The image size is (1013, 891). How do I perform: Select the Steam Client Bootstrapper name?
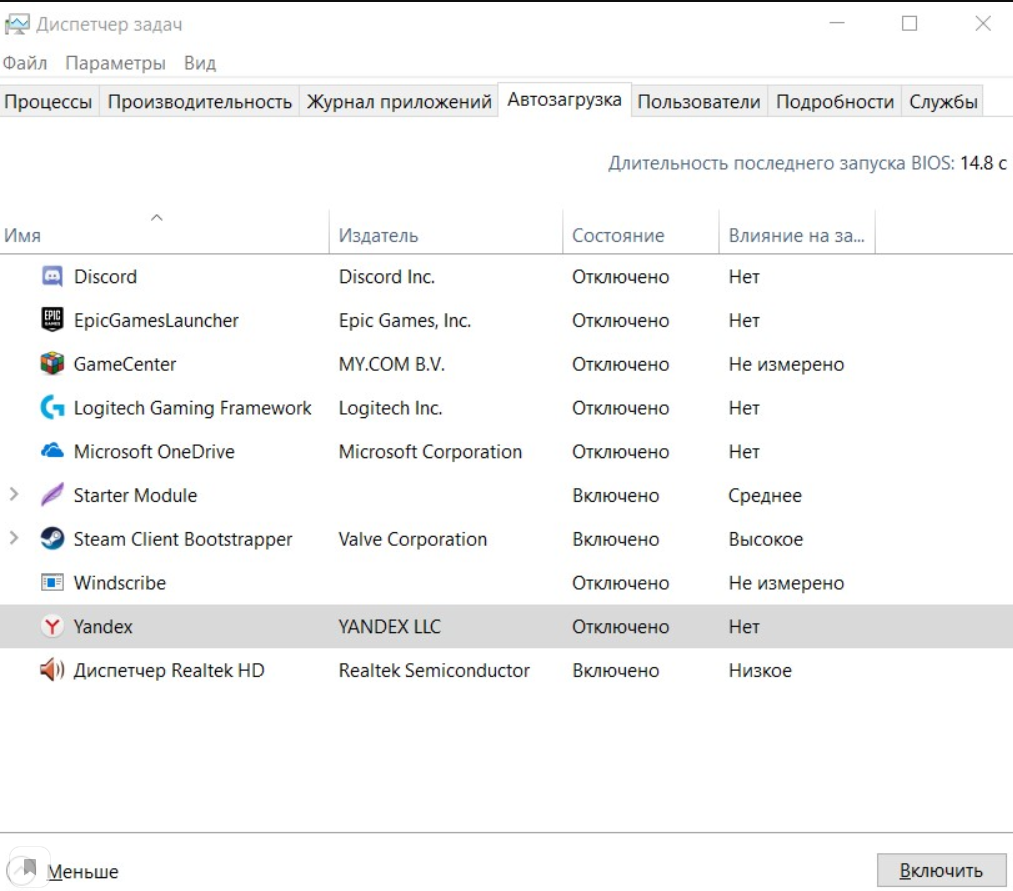click(183, 540)
